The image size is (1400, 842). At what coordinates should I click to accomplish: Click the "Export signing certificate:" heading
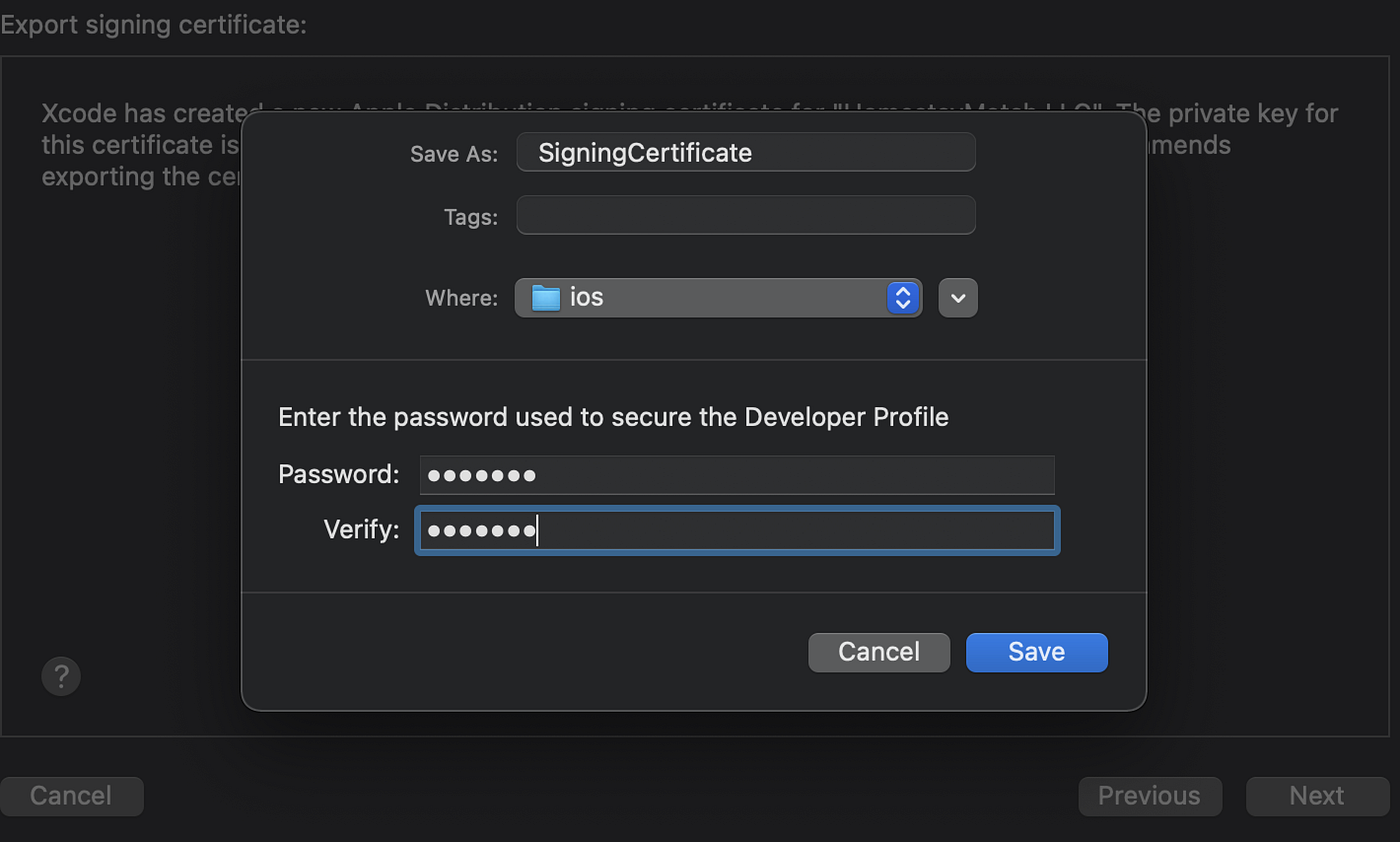[153, 25]
